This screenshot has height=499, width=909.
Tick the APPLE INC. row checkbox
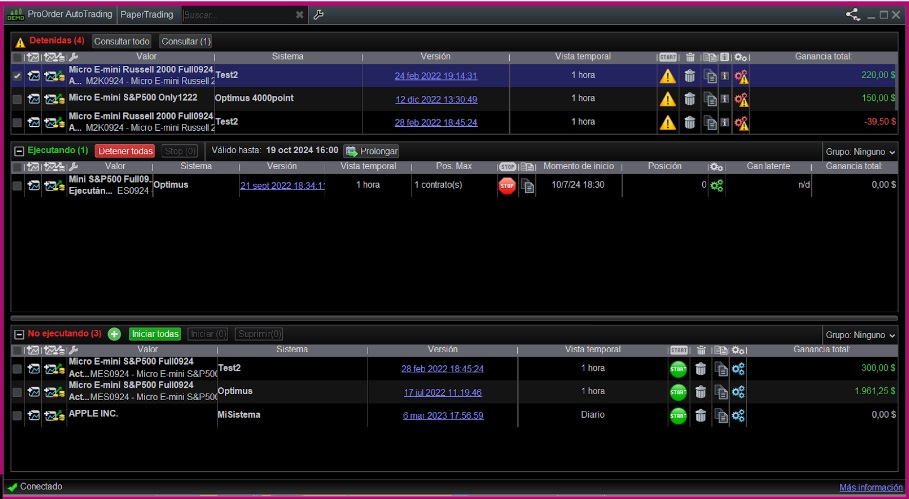coord(17,414)
